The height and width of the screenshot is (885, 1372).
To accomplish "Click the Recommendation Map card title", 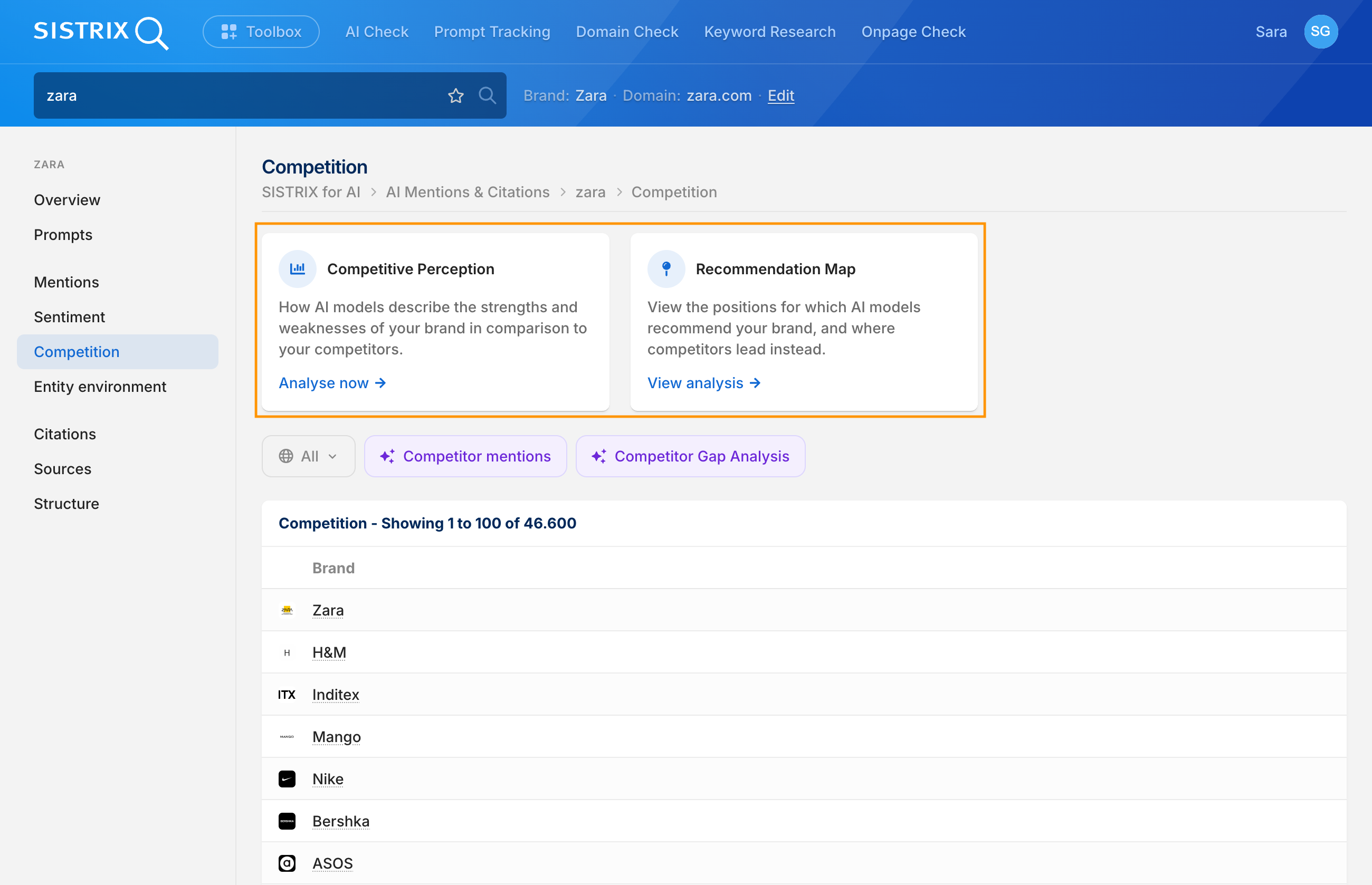I will point(775,269).
